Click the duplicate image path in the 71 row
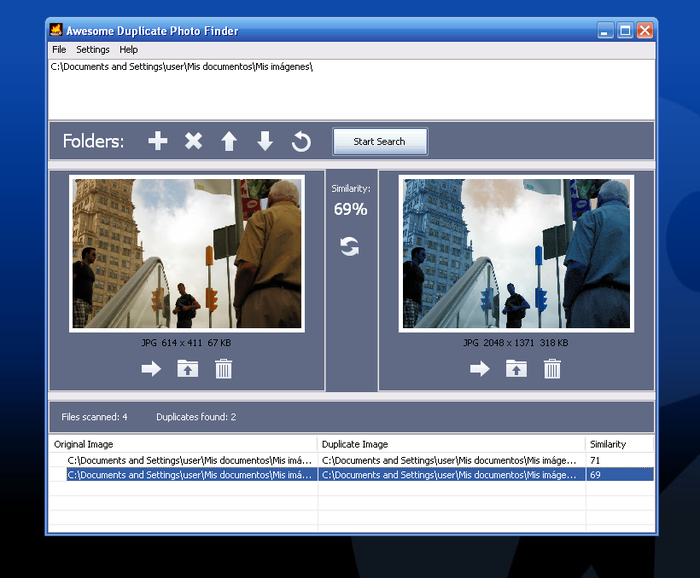 point(449,460)
